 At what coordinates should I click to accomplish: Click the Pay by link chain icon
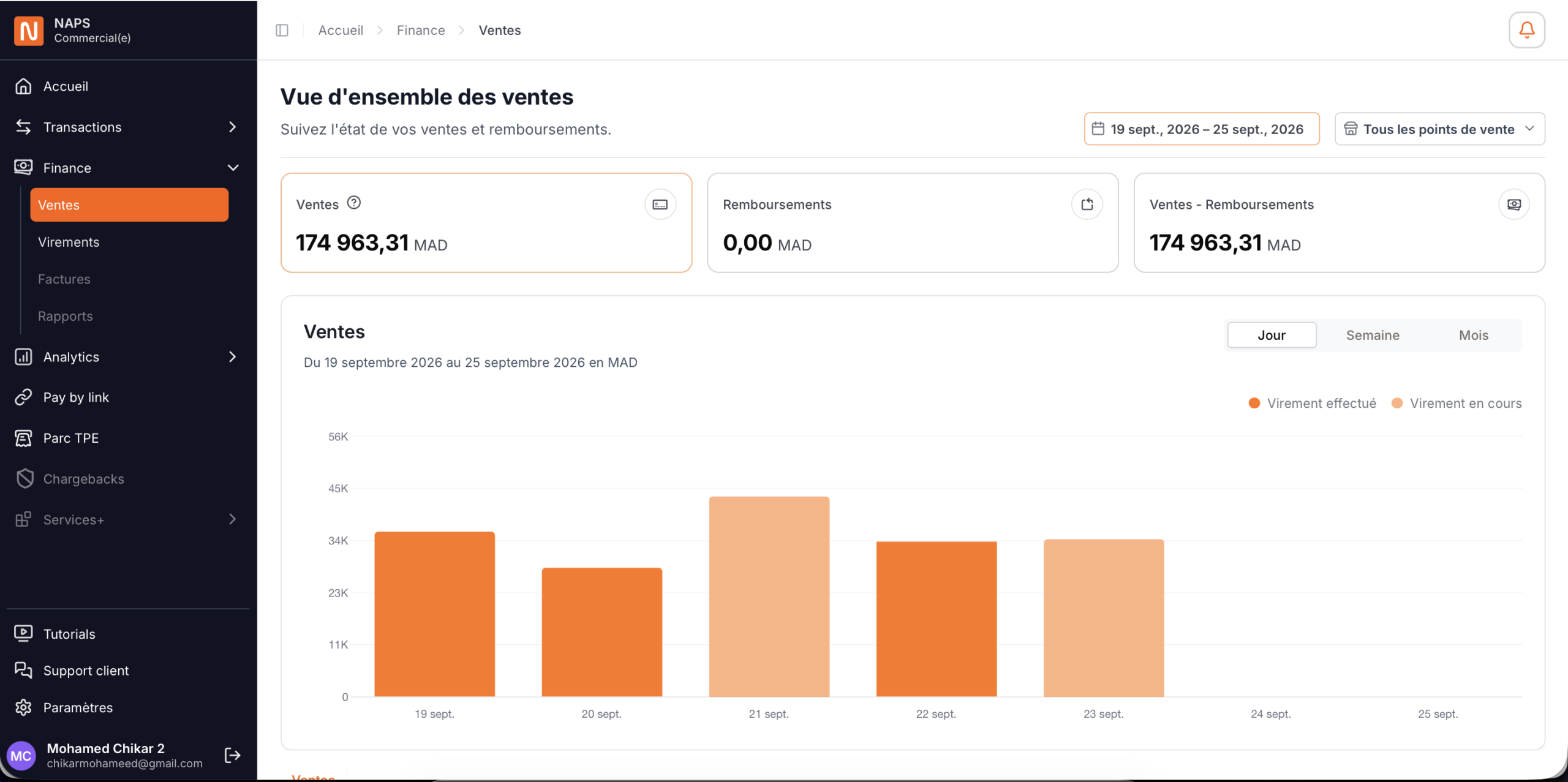(23, 397)
